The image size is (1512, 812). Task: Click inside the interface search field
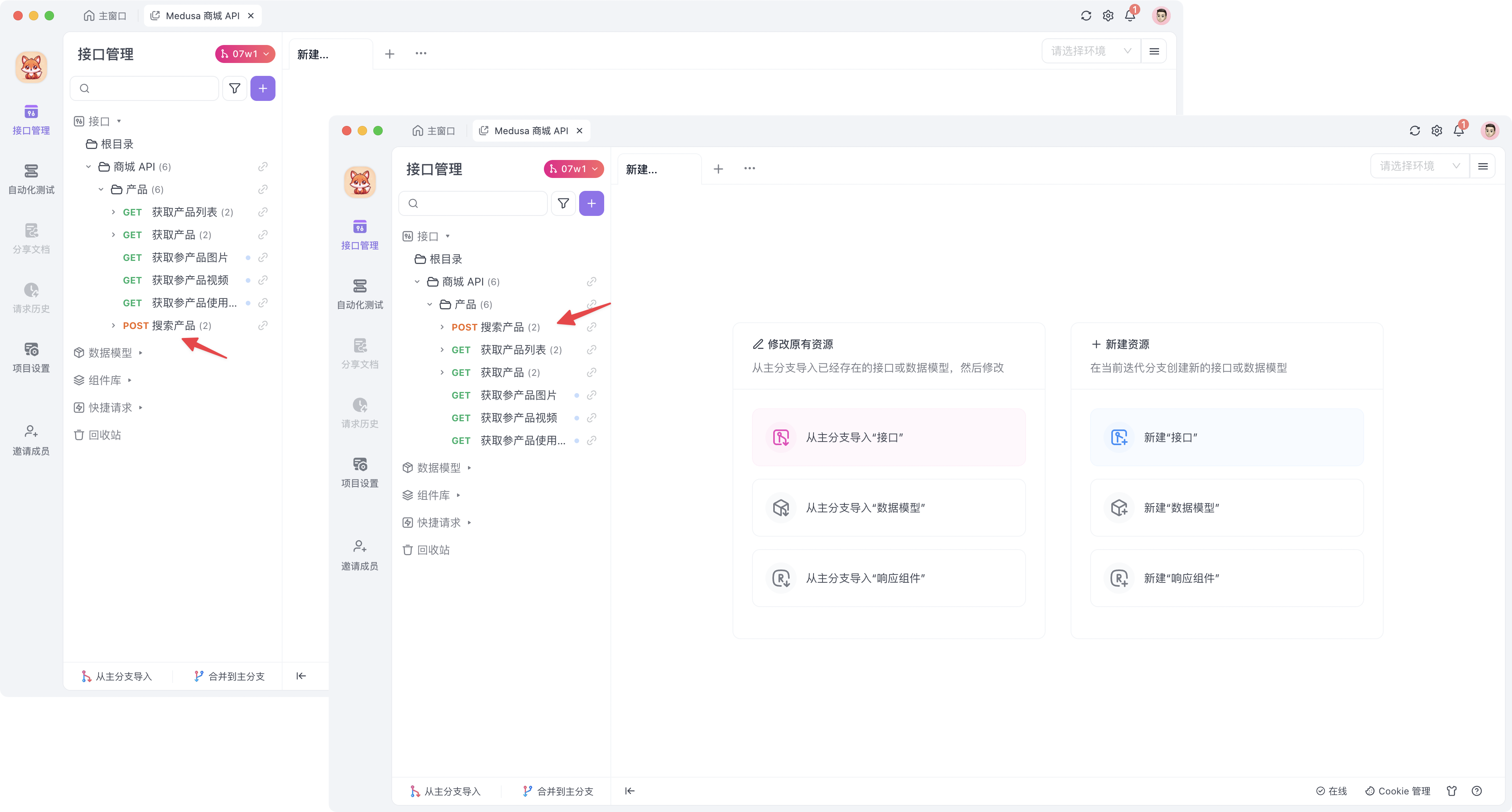click(x=473, y=203)
